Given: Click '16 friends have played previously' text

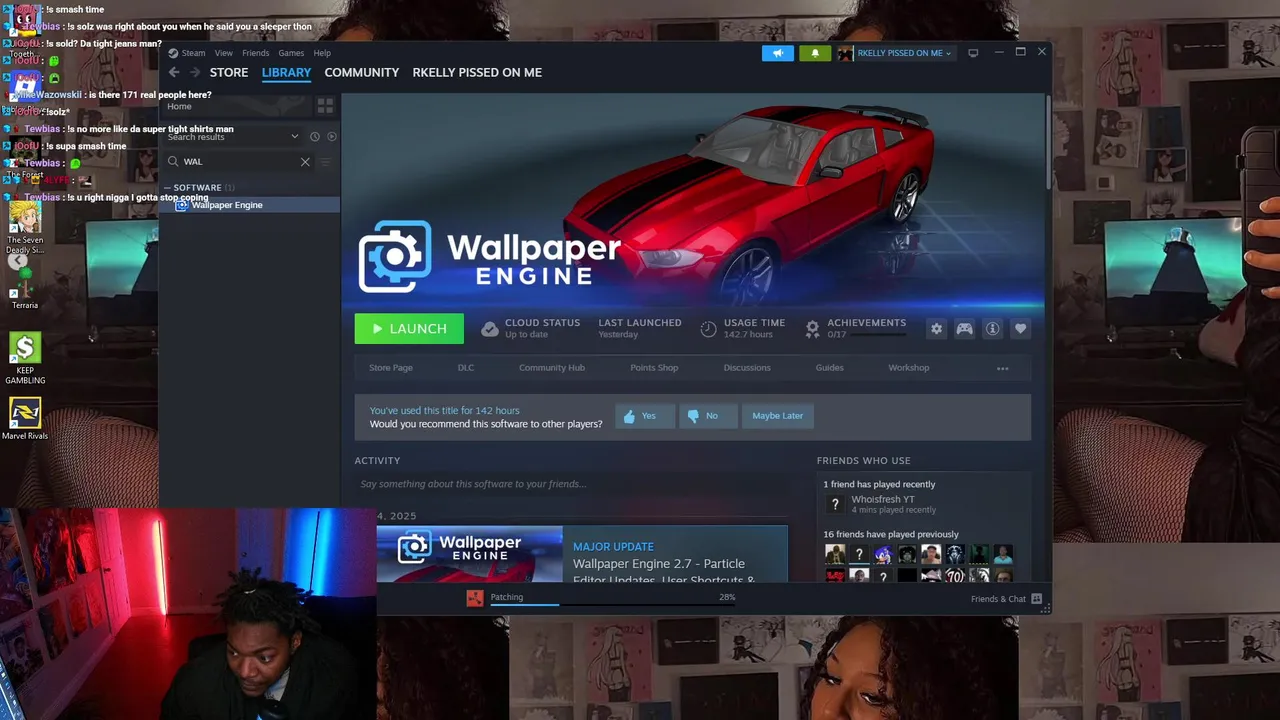Looking at the screenshot, I should [891, 534].
